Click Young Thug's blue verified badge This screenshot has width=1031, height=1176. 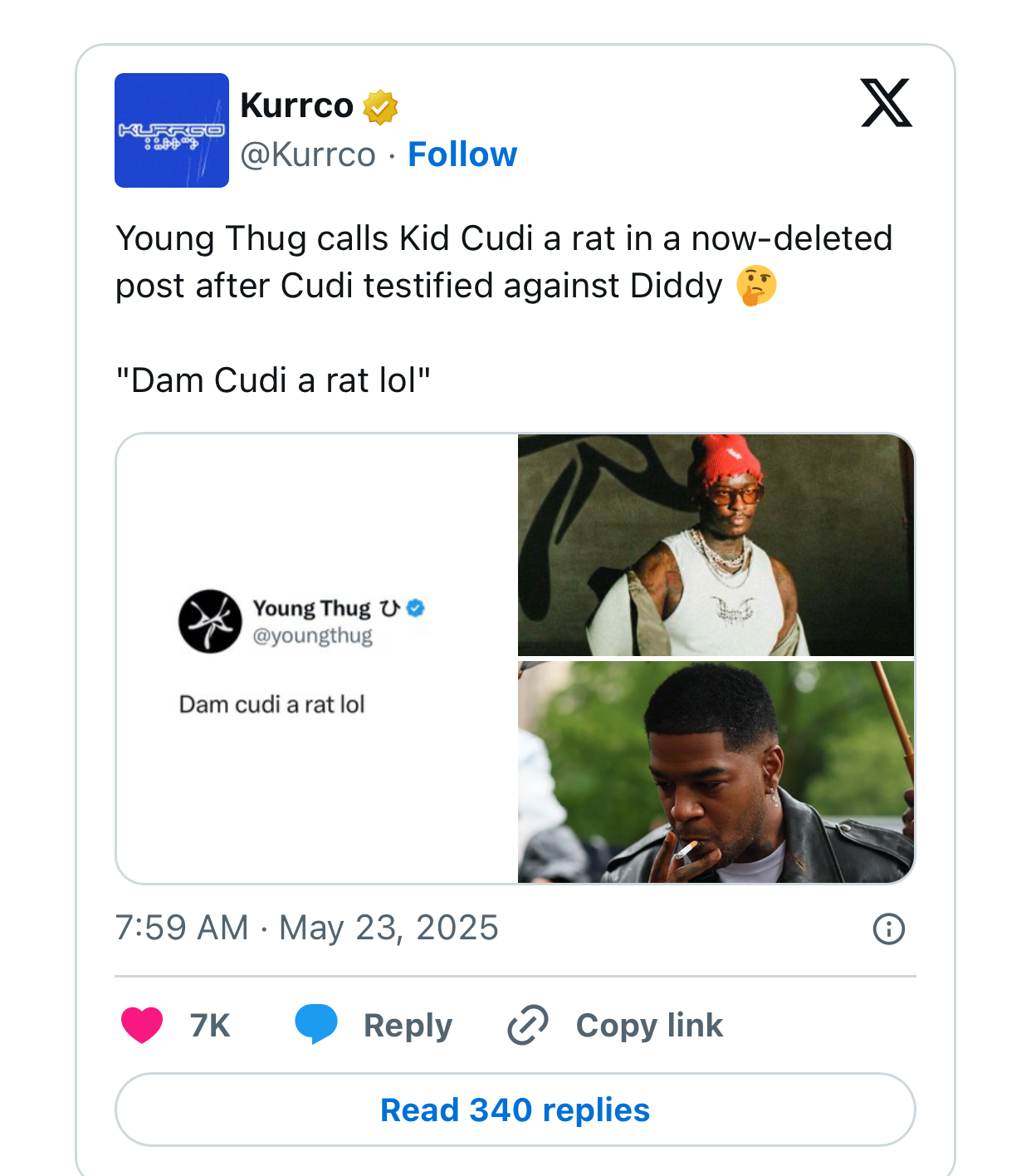pos(416,608)
